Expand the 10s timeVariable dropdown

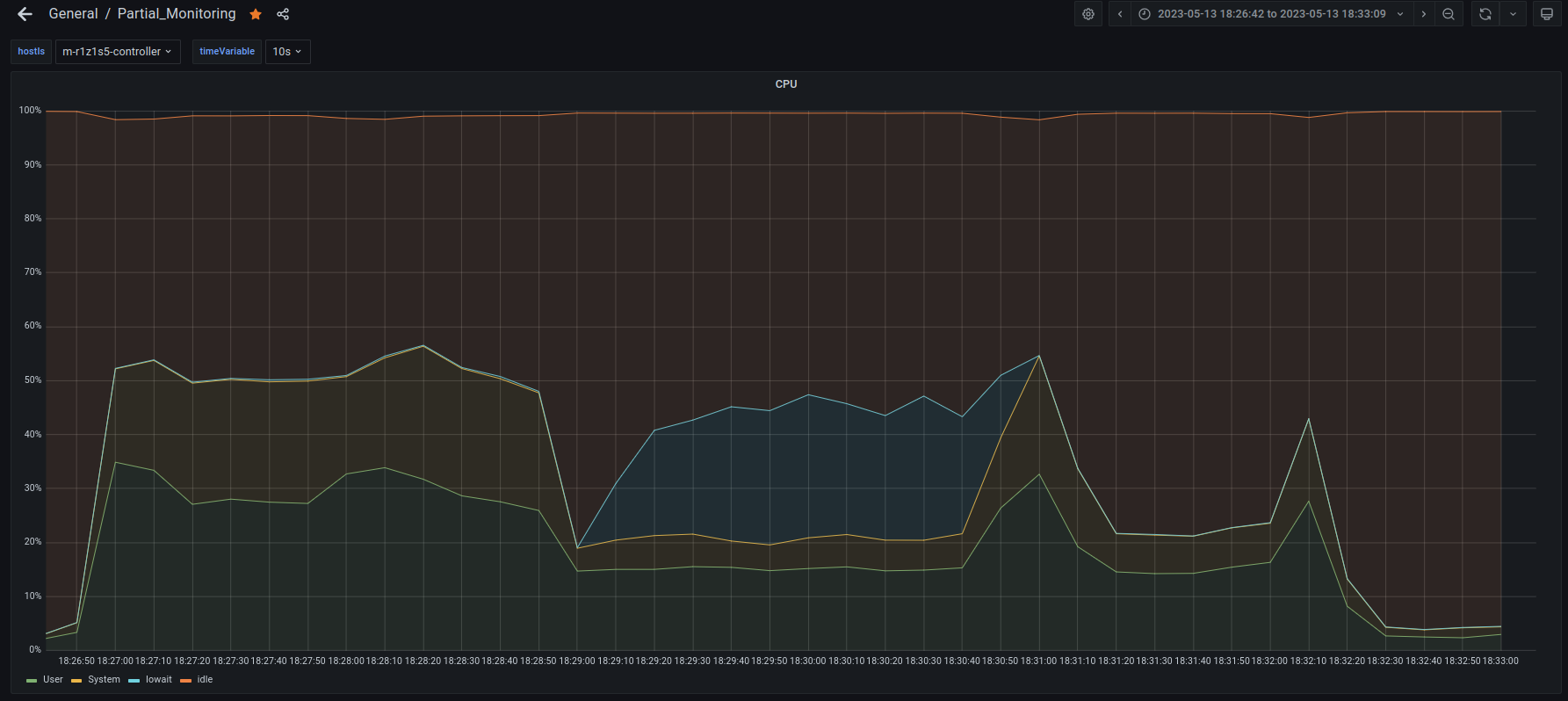287,52
